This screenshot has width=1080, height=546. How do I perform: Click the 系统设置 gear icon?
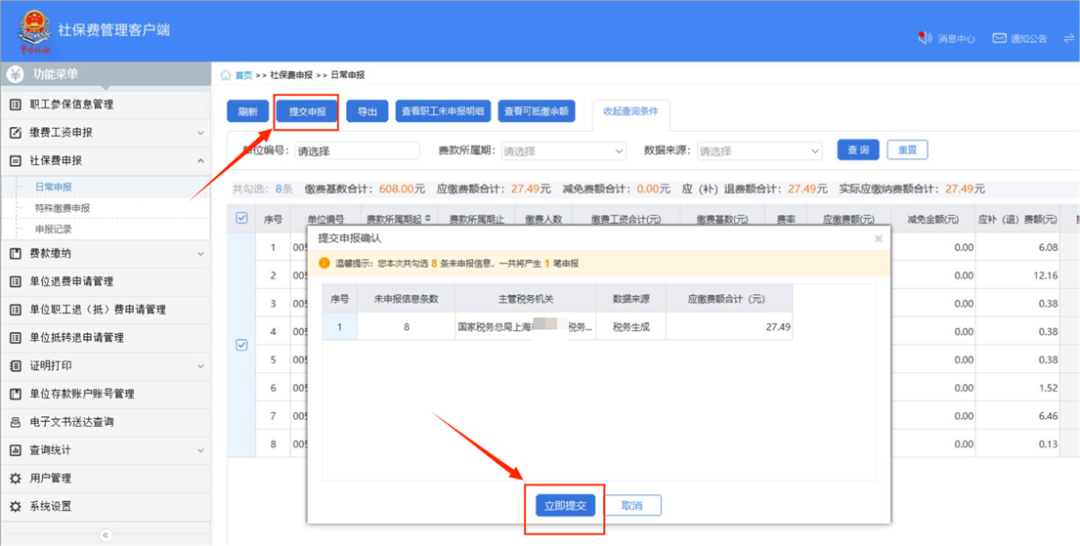click(x=15, y=506)
